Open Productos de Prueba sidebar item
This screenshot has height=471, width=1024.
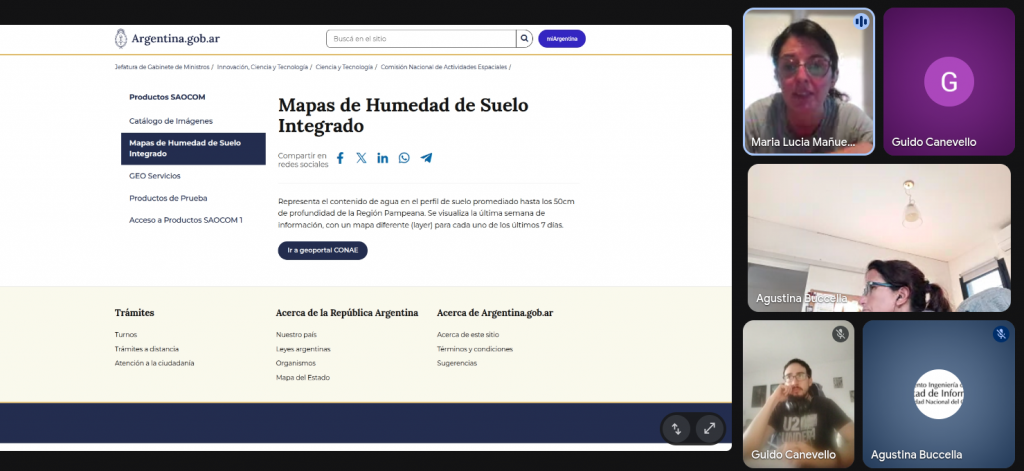[168, 198]
